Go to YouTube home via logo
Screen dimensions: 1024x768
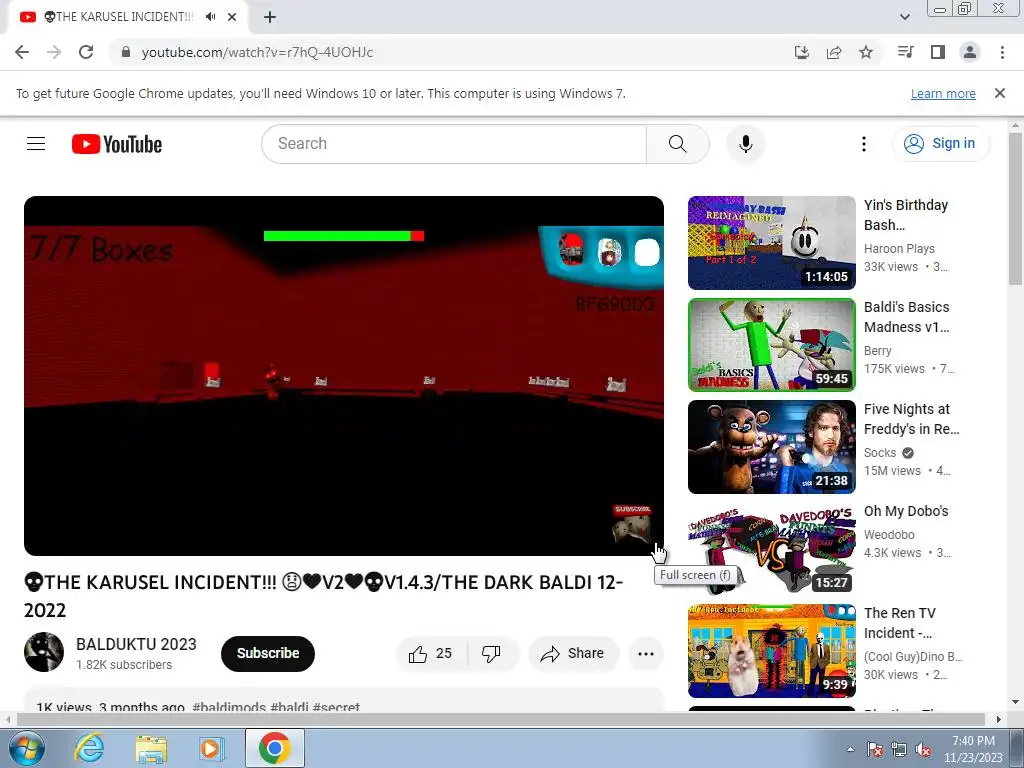pos(117,144)
